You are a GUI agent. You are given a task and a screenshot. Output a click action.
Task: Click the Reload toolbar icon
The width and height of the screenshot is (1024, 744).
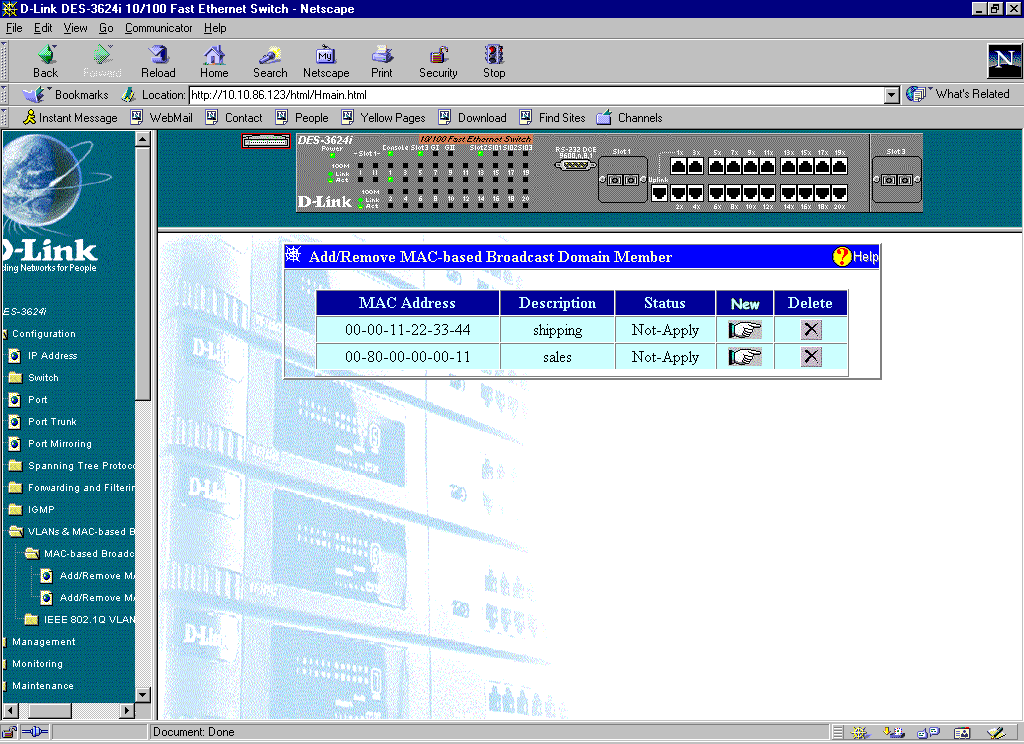tap(158, 60)
